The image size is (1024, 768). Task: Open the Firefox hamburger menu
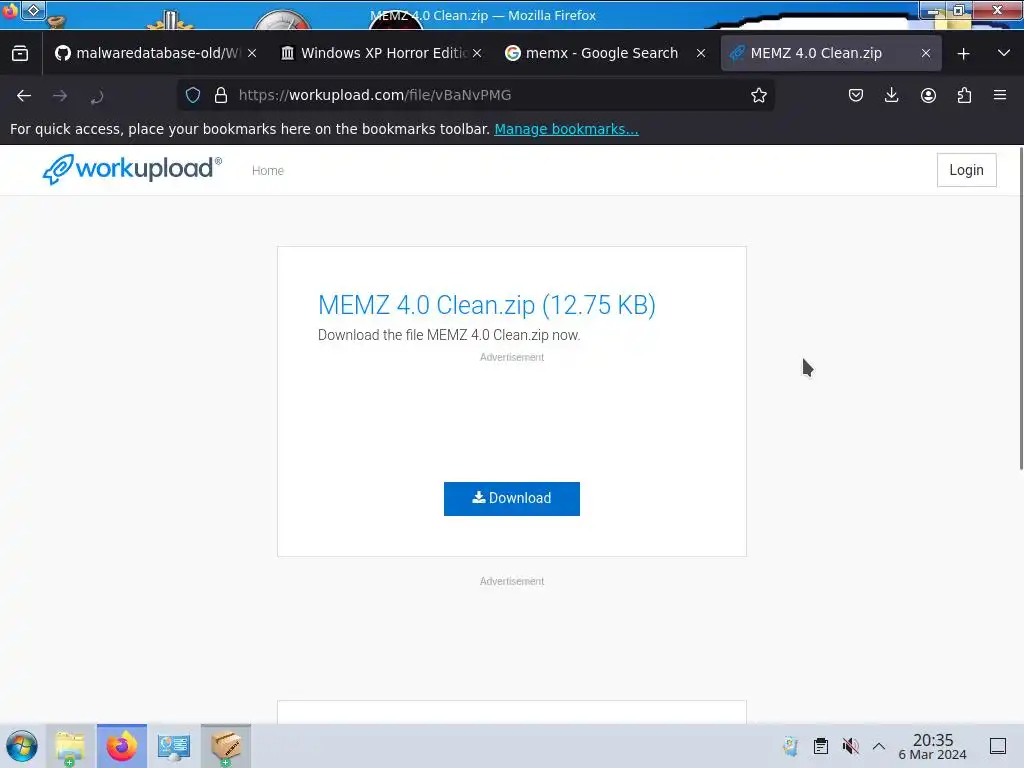[x=1000, y=95]
